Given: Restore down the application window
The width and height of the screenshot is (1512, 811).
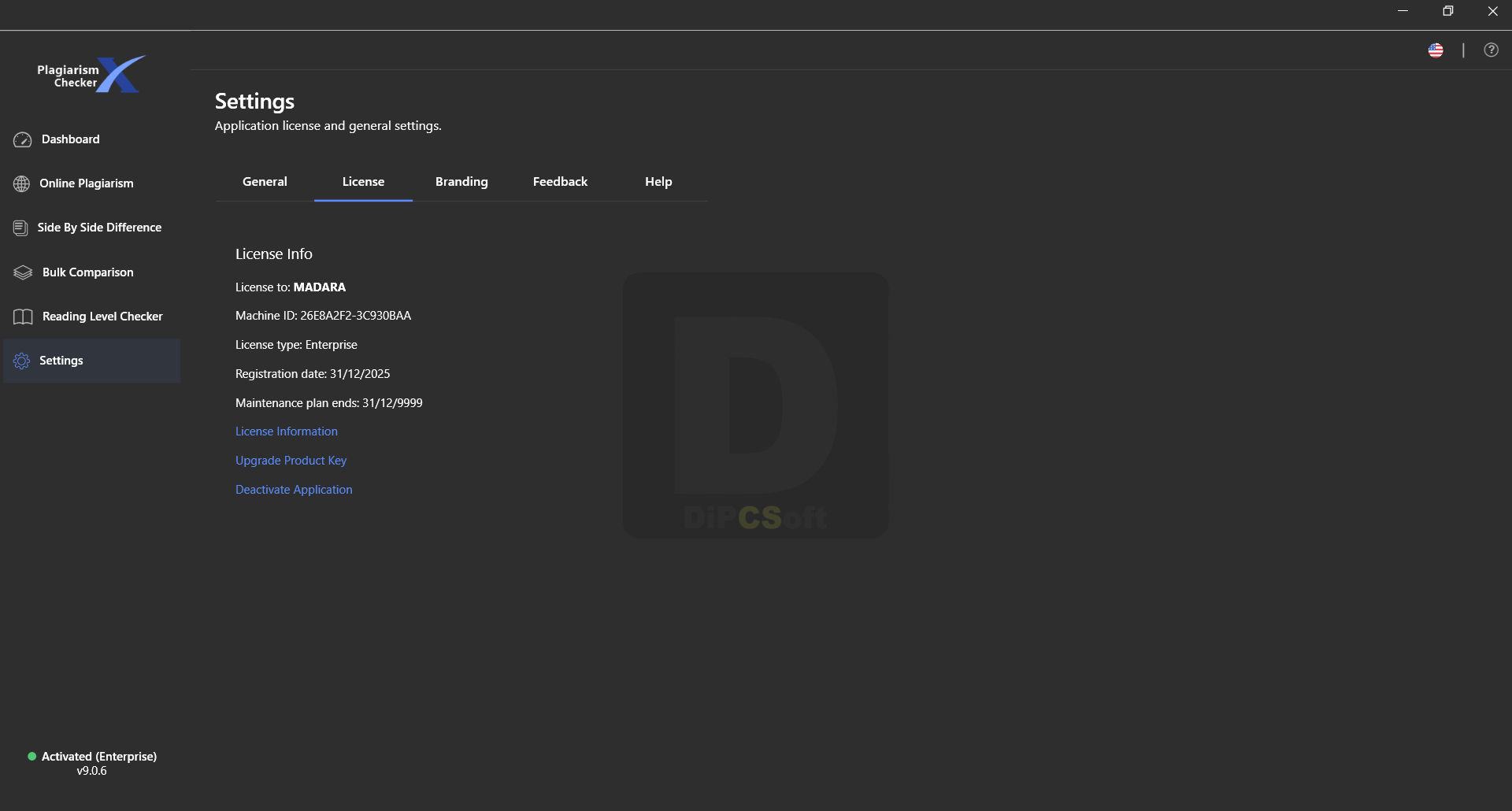Looking at the screenshot, I should (1447, 11).
